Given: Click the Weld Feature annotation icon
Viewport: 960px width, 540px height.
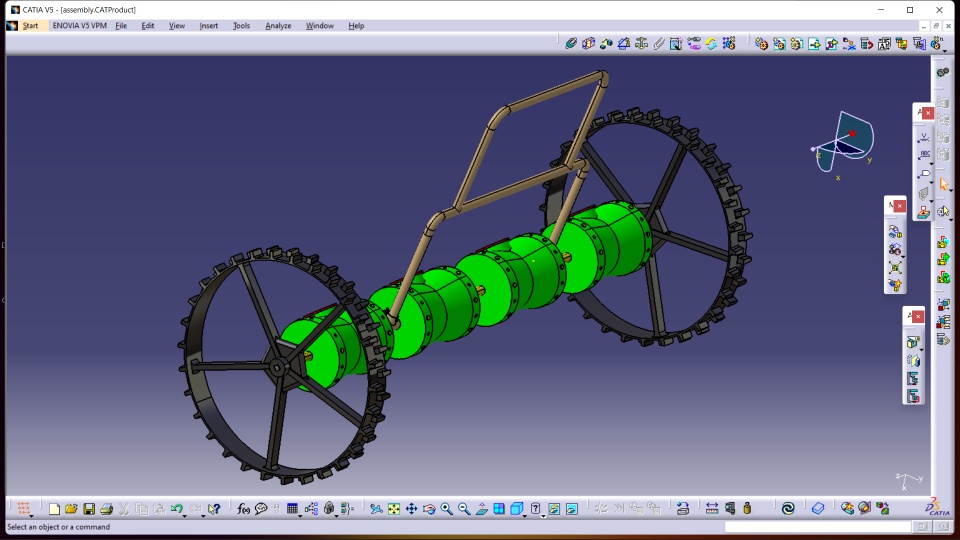Looking at the screenshot, I should click(x=924, y=138).
